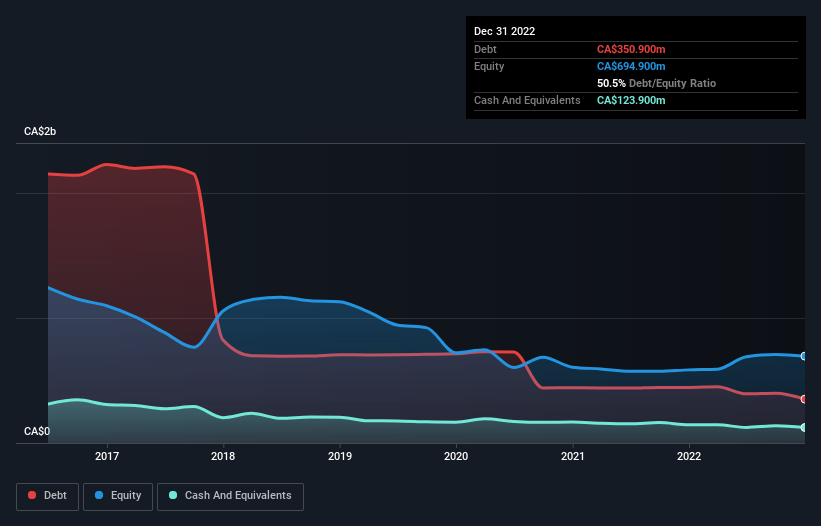Click the 50.5% Debt/Equity Ratio text

[656, 83]
